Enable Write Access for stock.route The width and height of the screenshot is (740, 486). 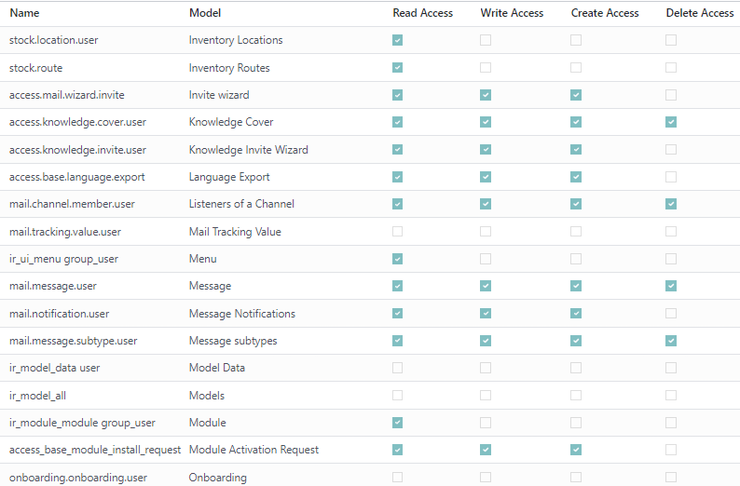(x=485, y=67)
